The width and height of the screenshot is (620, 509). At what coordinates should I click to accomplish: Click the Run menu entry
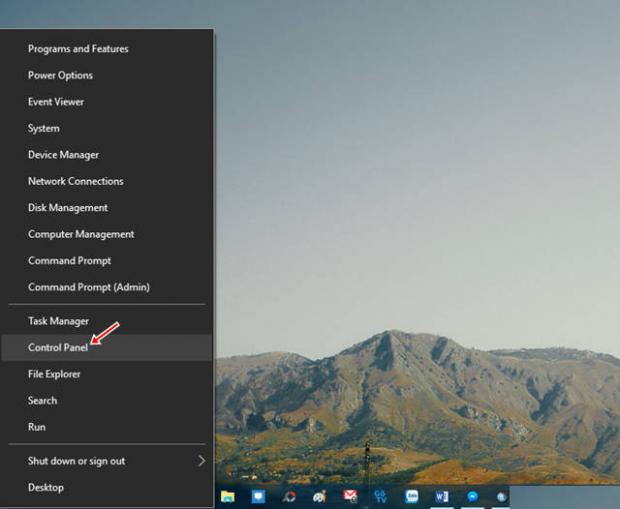pos(37,427)
